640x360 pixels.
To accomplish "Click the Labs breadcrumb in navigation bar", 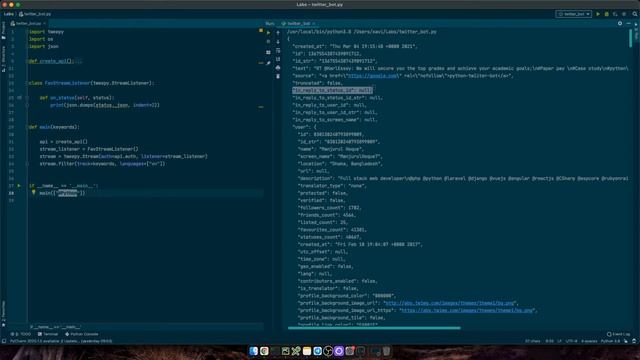I will pyautogui.click(x=9, y=14).
